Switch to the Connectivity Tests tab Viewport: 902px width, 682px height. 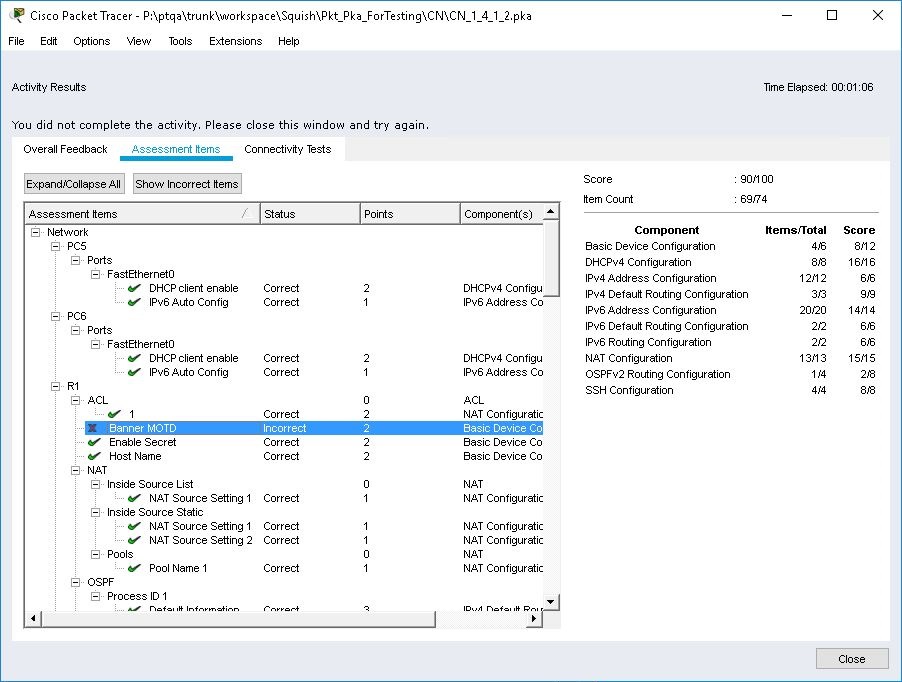(288, 149)
